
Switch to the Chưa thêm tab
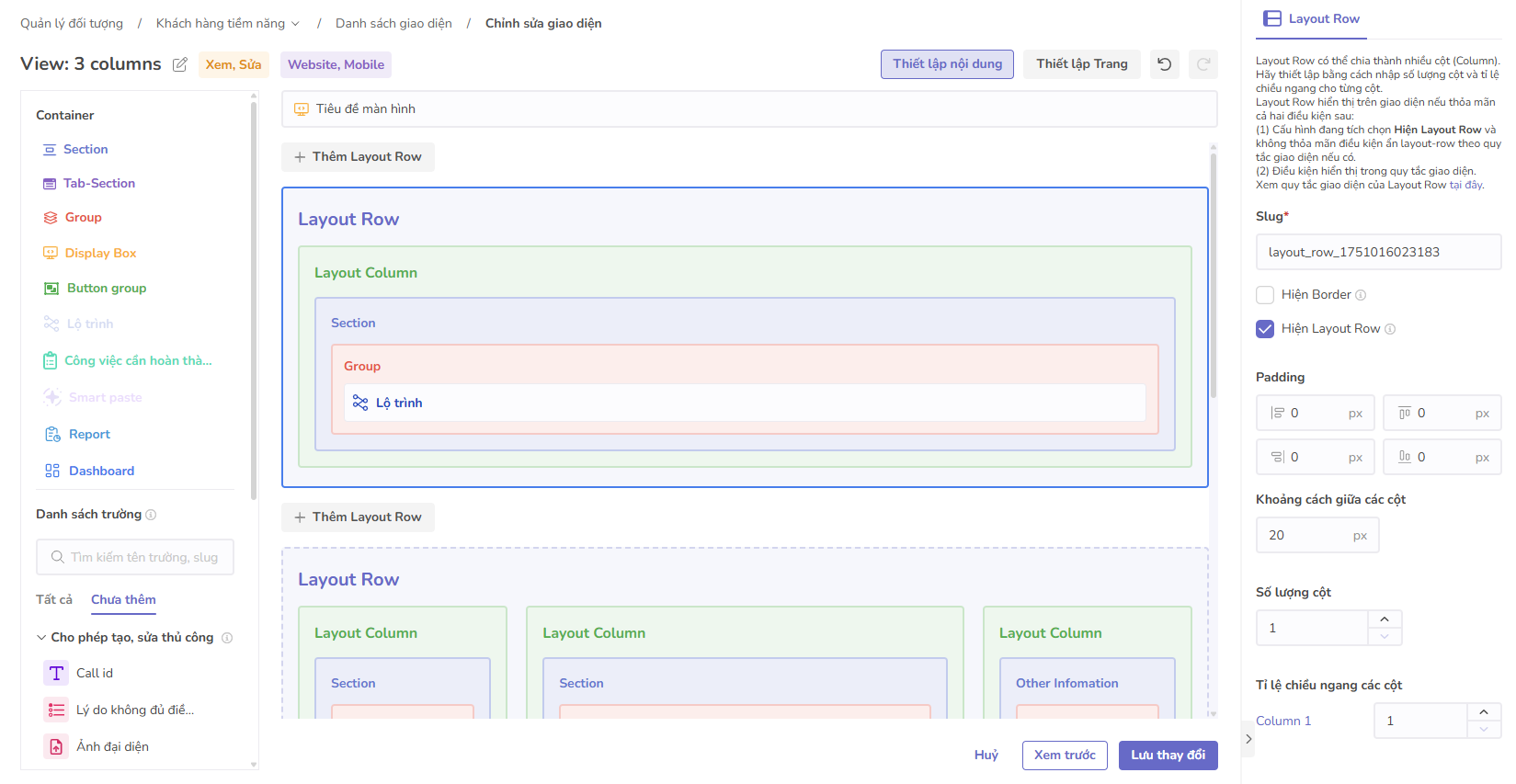point(123,599)
